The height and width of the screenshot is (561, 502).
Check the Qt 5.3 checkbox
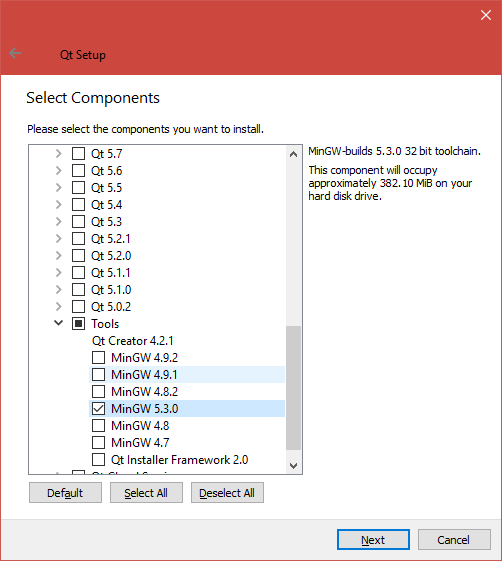tap(78, 221)
